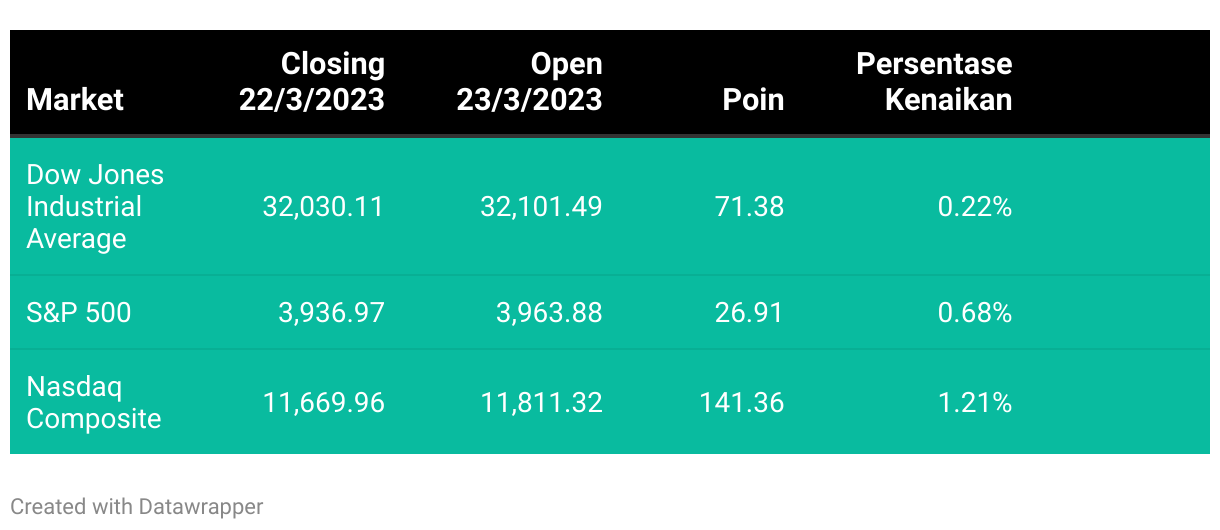This screenshot has width=1220, height=530.
Task: Click the Nasdaq closing value 11,669.96
Action: [323, 403]
